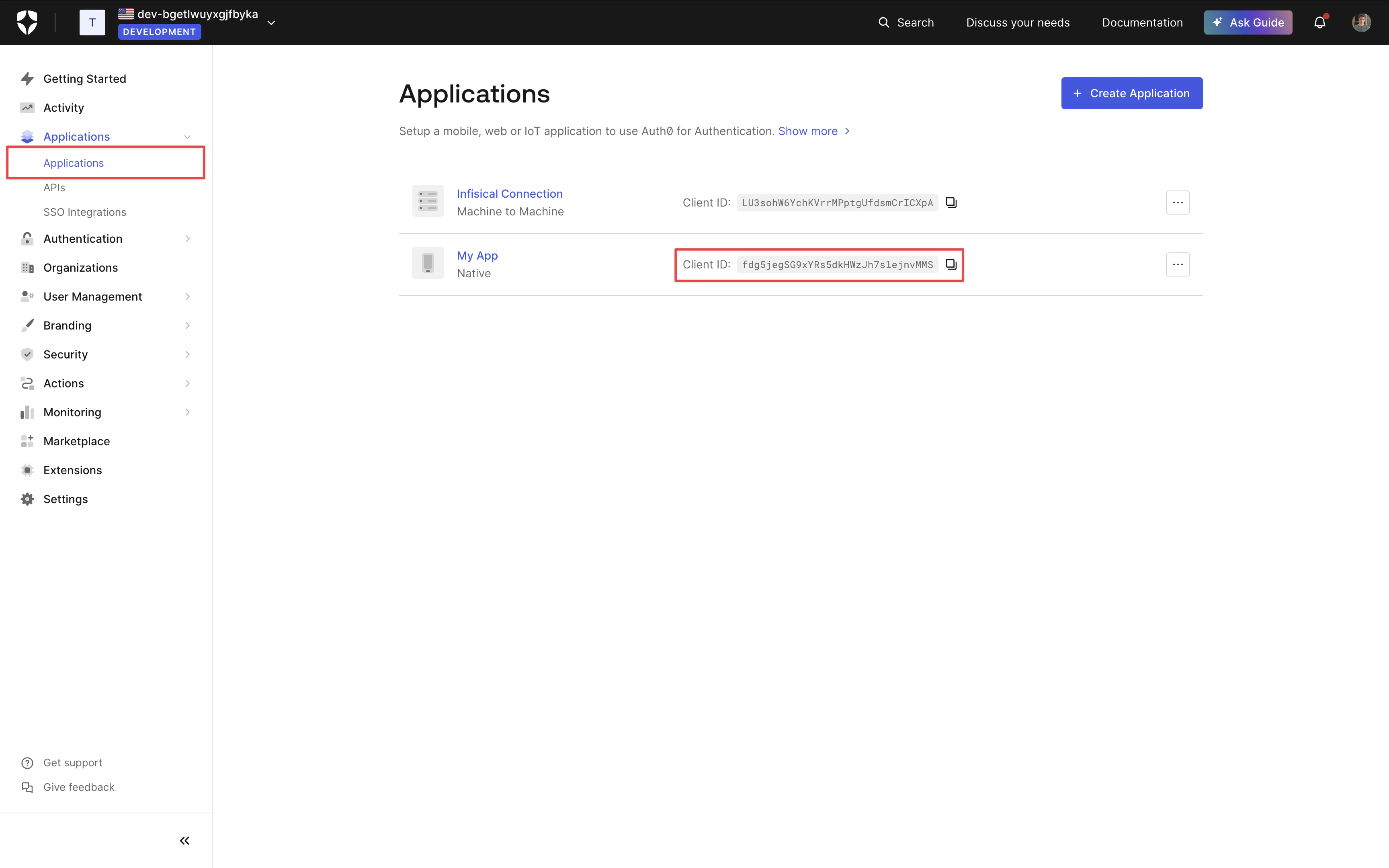Expand Actions section chevron
Image resolution: width=1389 pixels, height=868 pixels.
(187, 383)
